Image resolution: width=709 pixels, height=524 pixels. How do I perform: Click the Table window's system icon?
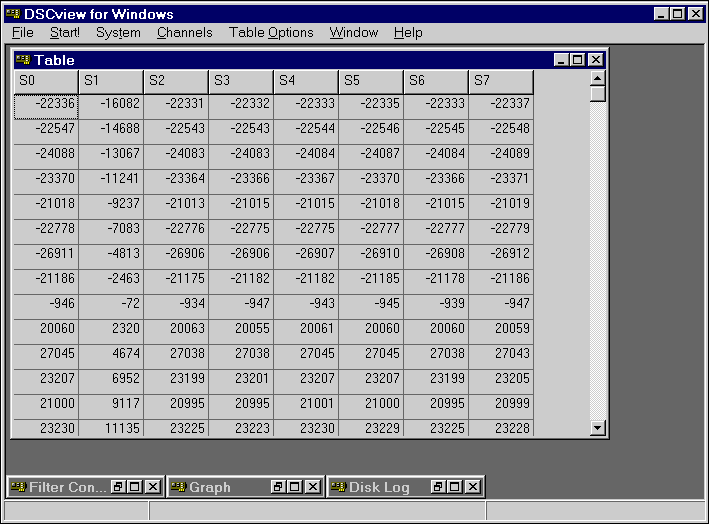click(23, 60)
